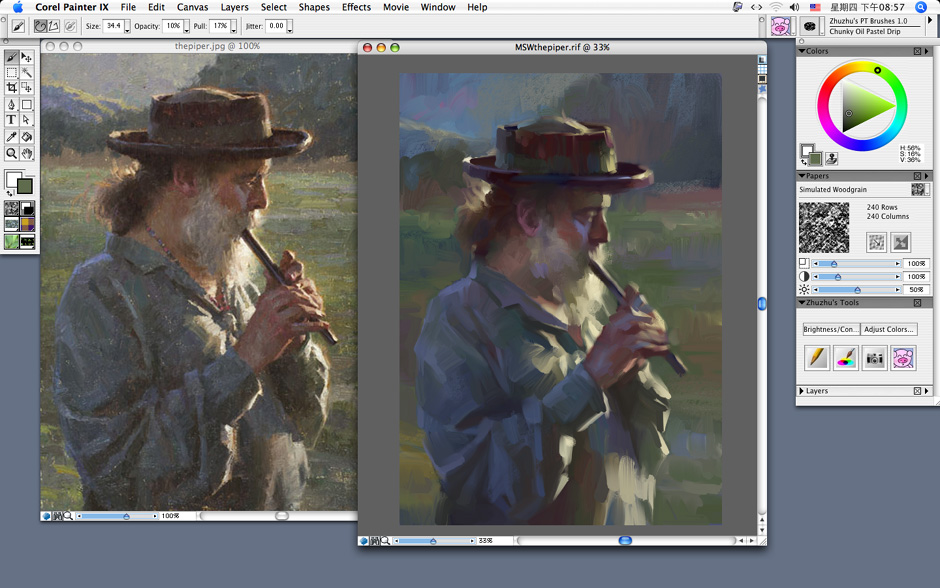Screen dimensions: 940x588
Task: Open the nozzle selector in the toolbox
Action: tap(28, 241)
